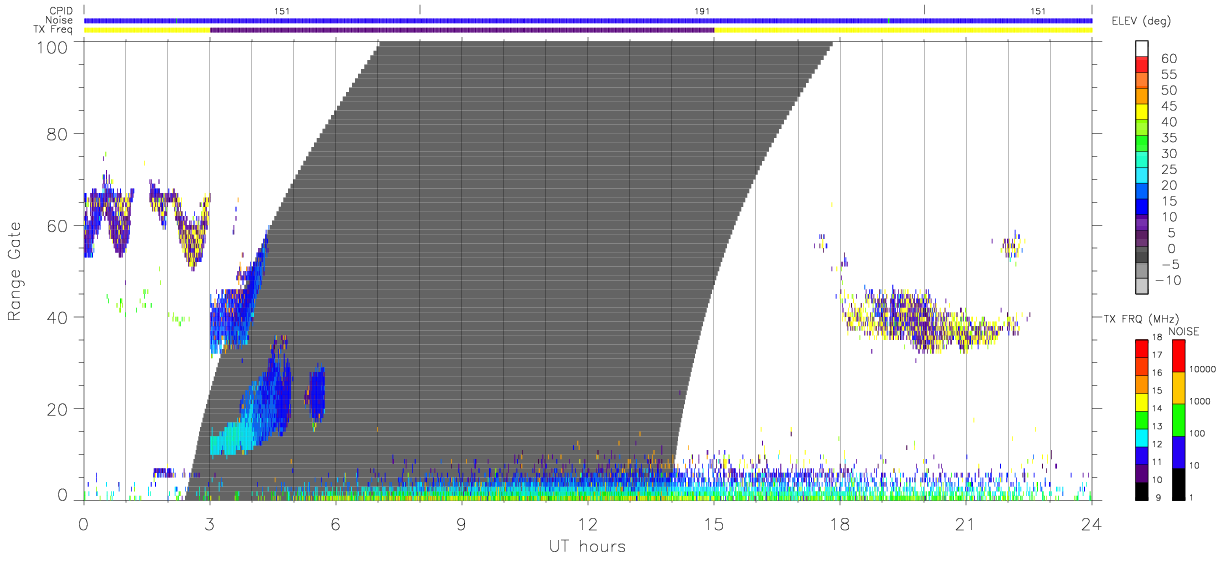Click the blue Noise strip above the plot
The image size is (1228, 567).
coord(588,20)
